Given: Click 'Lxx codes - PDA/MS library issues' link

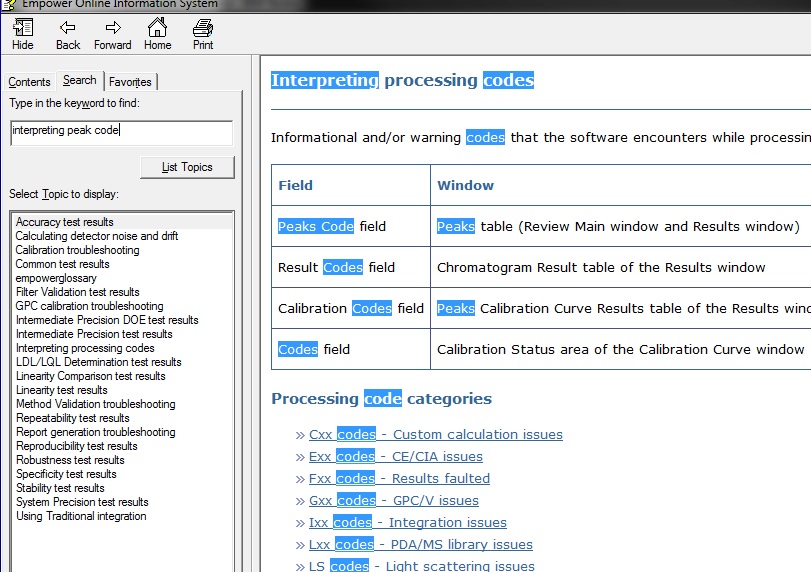Looking at the screenshot, I should pyautogui.click(x=421, y=544).
